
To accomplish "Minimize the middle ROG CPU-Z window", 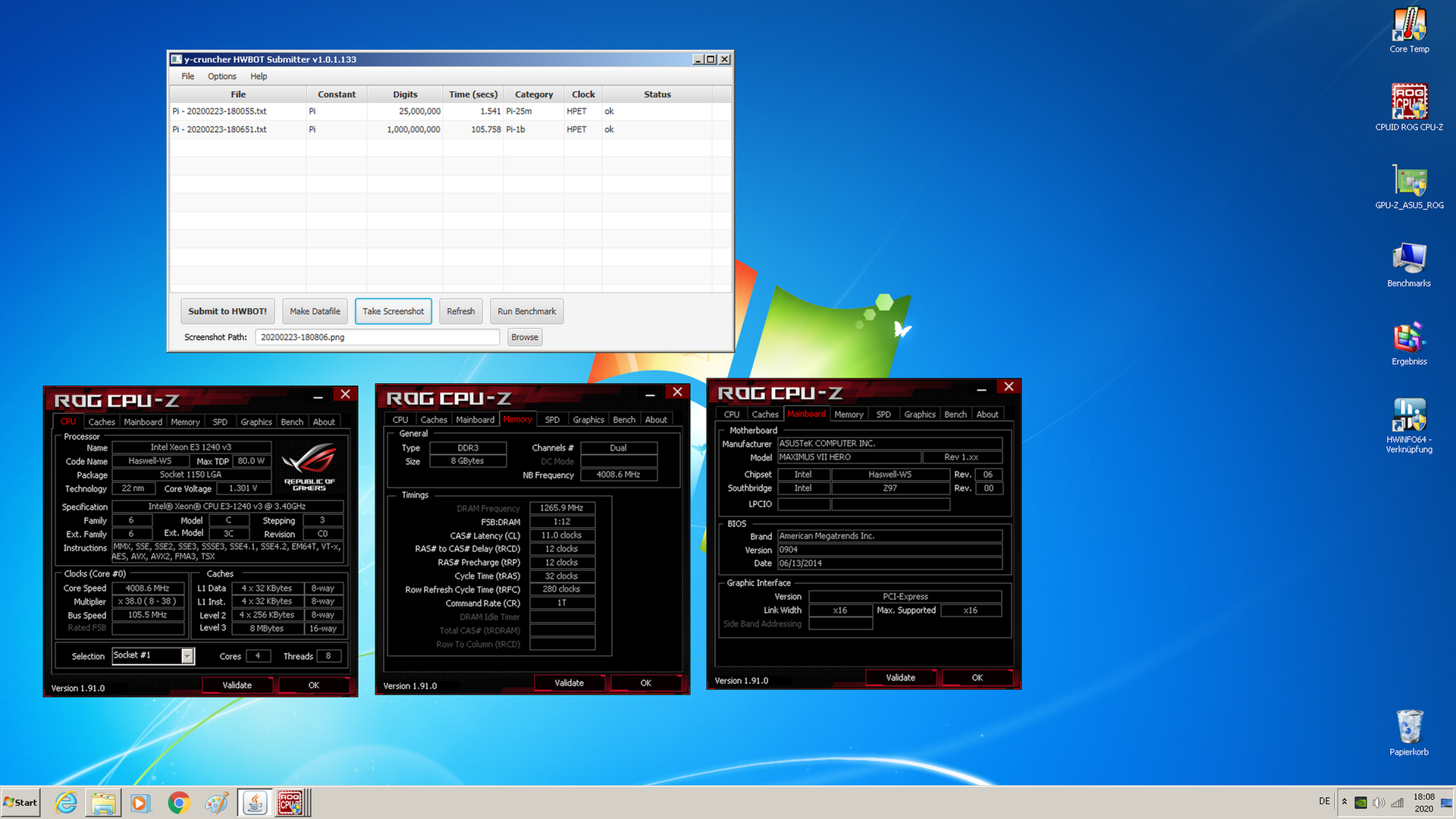I will click(650, 394).
